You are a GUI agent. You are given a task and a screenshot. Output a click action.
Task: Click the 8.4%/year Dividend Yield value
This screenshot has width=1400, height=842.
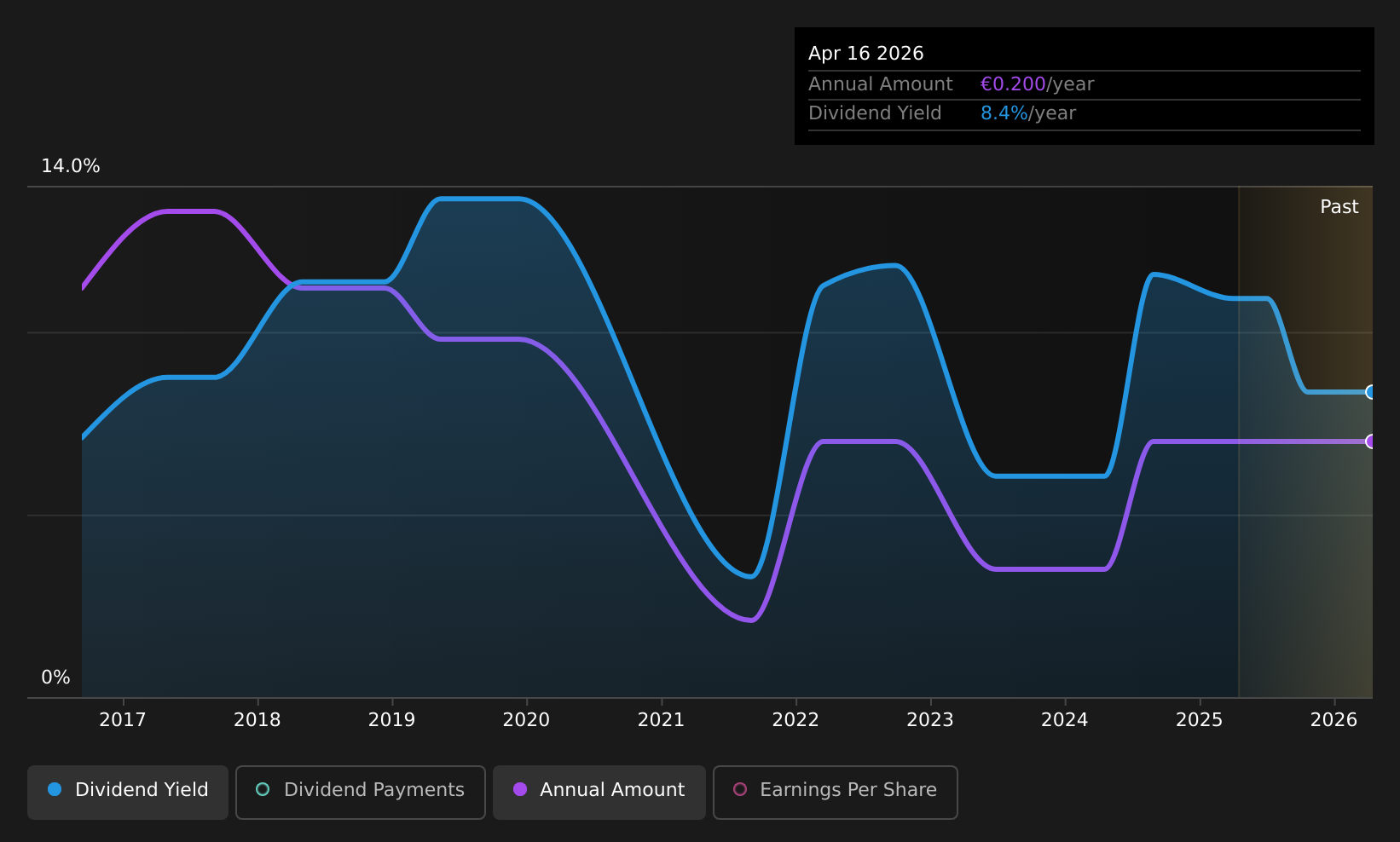pyautogui.click(x=1028, y=113)
